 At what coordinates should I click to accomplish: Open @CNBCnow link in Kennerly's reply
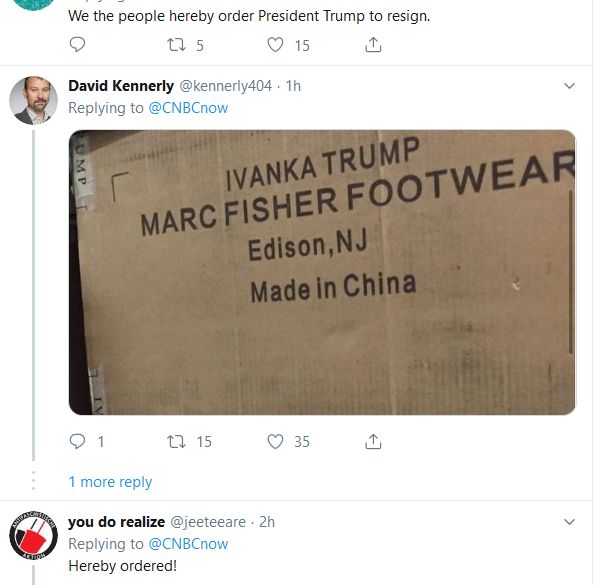188,108
